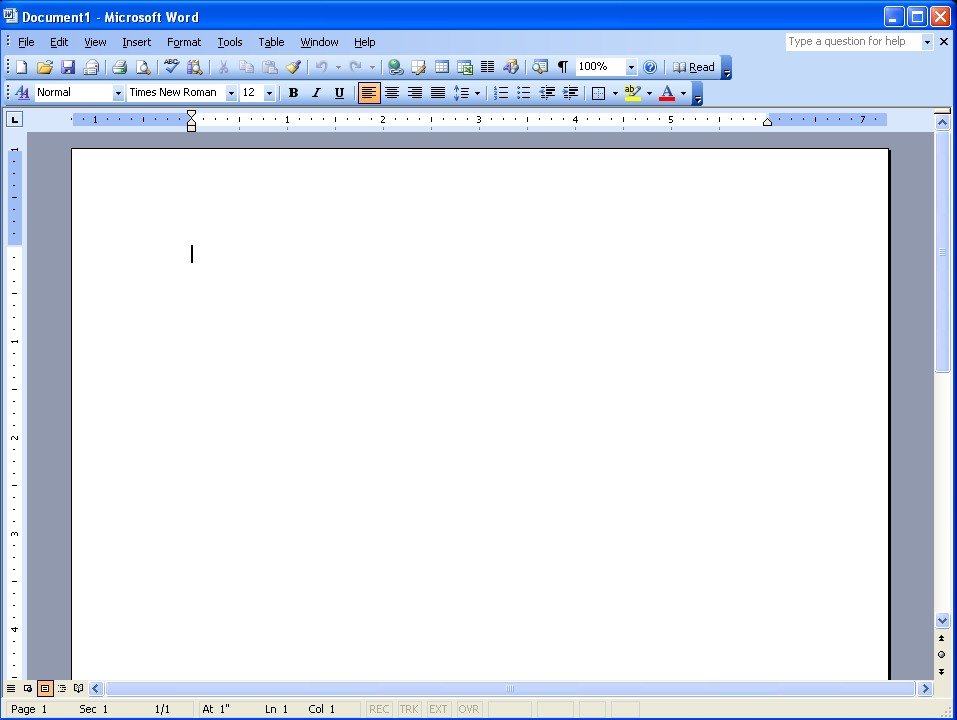Open the Times New Roman font dropdown
Image resolution: width=957 pixels, height=720 pixels.
[x=231, y=93]
